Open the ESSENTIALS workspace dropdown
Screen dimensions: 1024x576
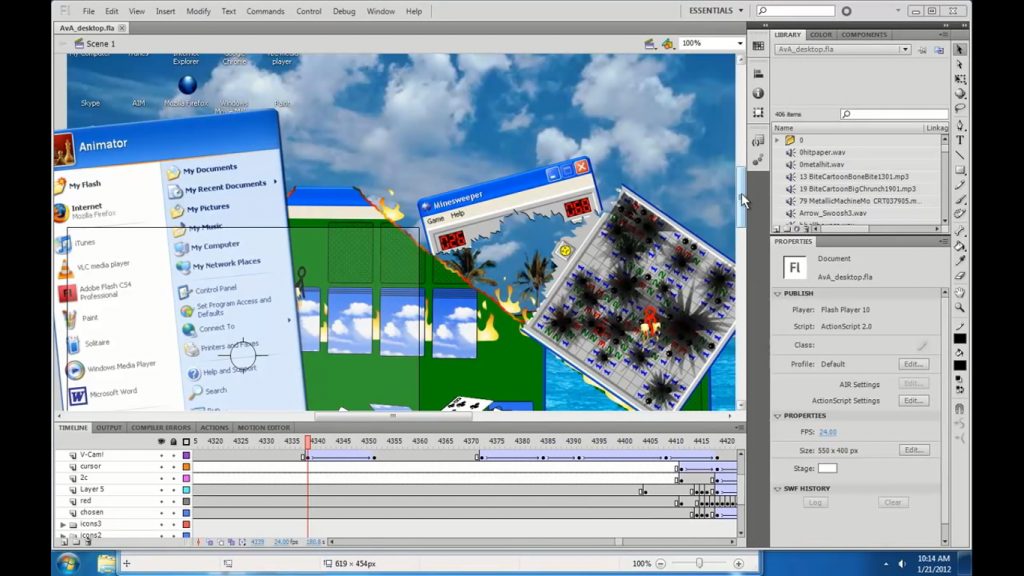pyautogui.click(x=716, y=10)
